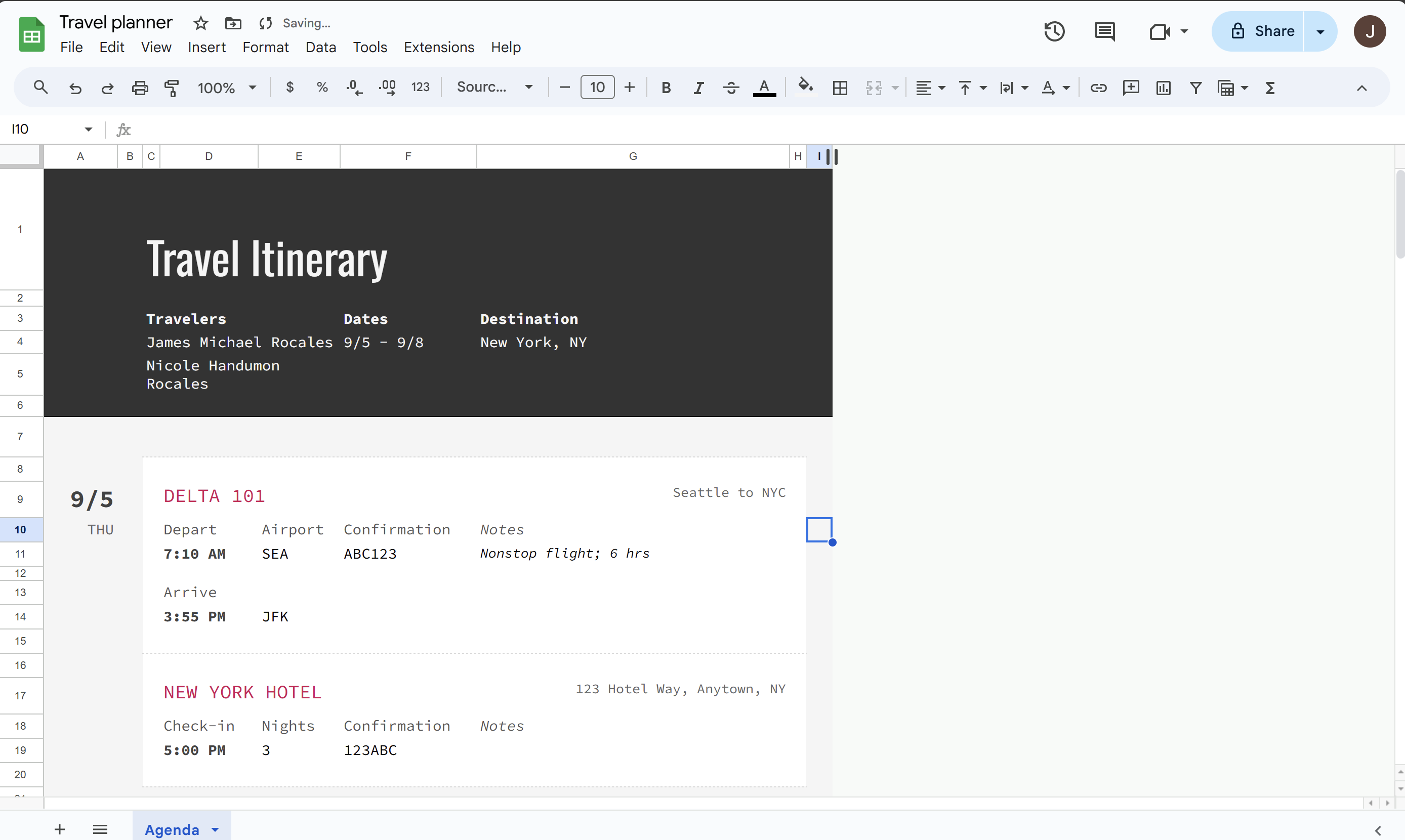1405x840 pixels.
Task: Click the Share button
Action: [1262, 31]
